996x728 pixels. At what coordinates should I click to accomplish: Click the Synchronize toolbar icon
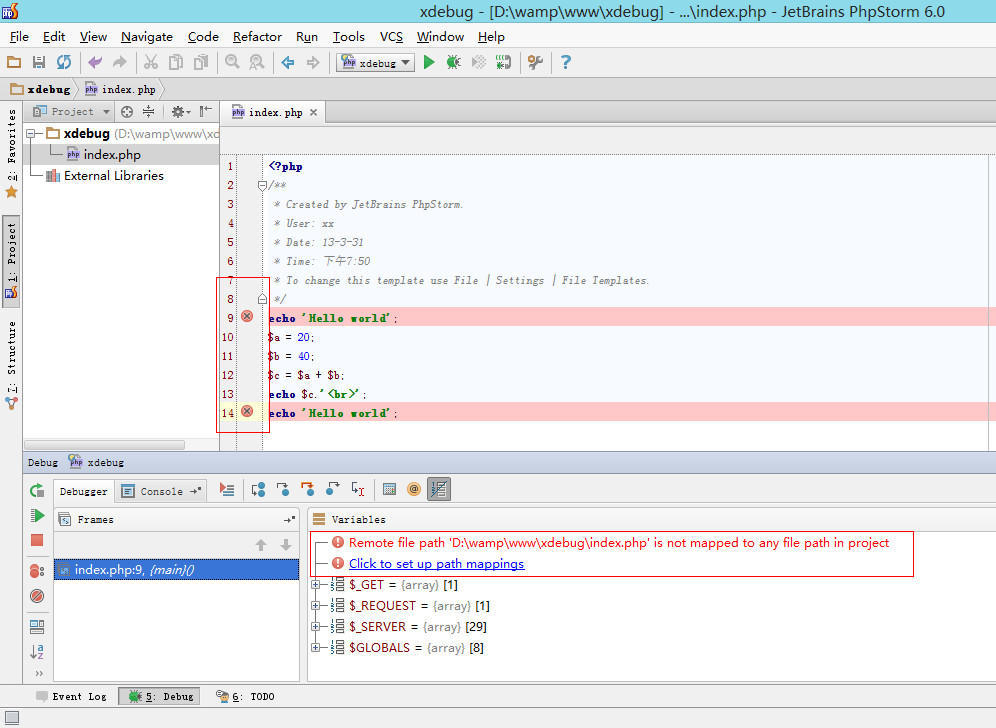64,62
